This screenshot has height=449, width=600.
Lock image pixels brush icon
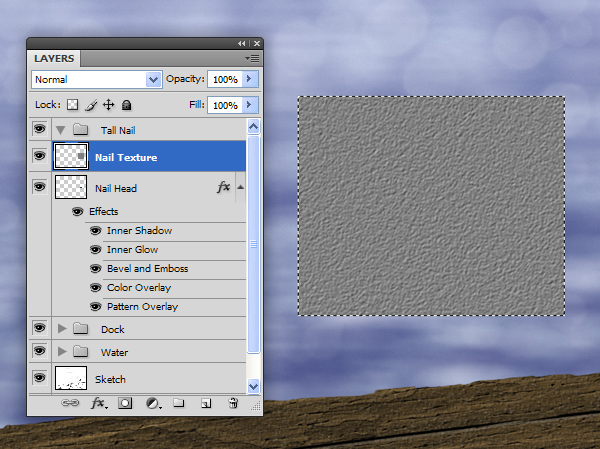pyautogui.click(x=91, y=105)
